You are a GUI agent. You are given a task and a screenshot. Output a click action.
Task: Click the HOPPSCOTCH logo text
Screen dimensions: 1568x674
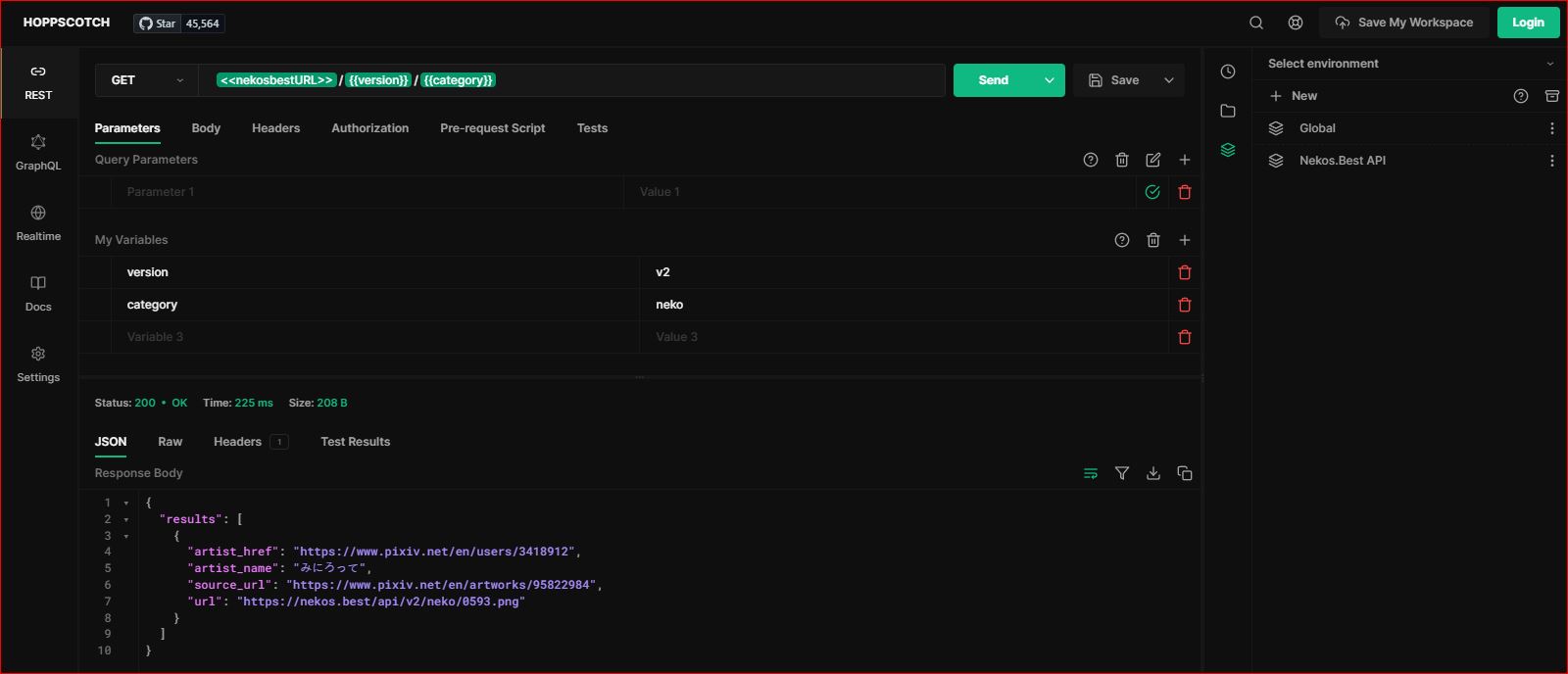(67, 23)
